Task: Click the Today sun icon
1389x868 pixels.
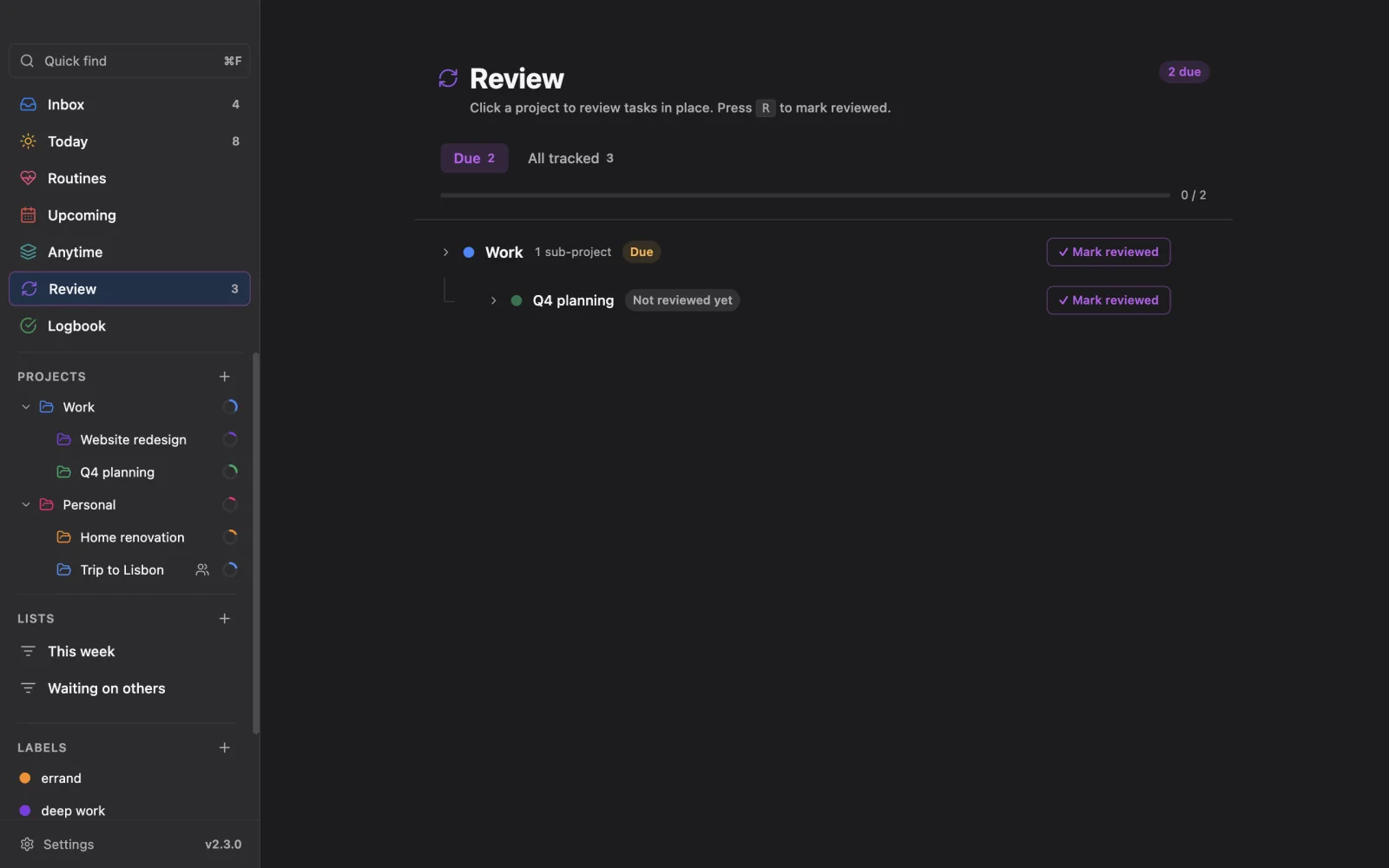Action: click(x=28, y=141)
